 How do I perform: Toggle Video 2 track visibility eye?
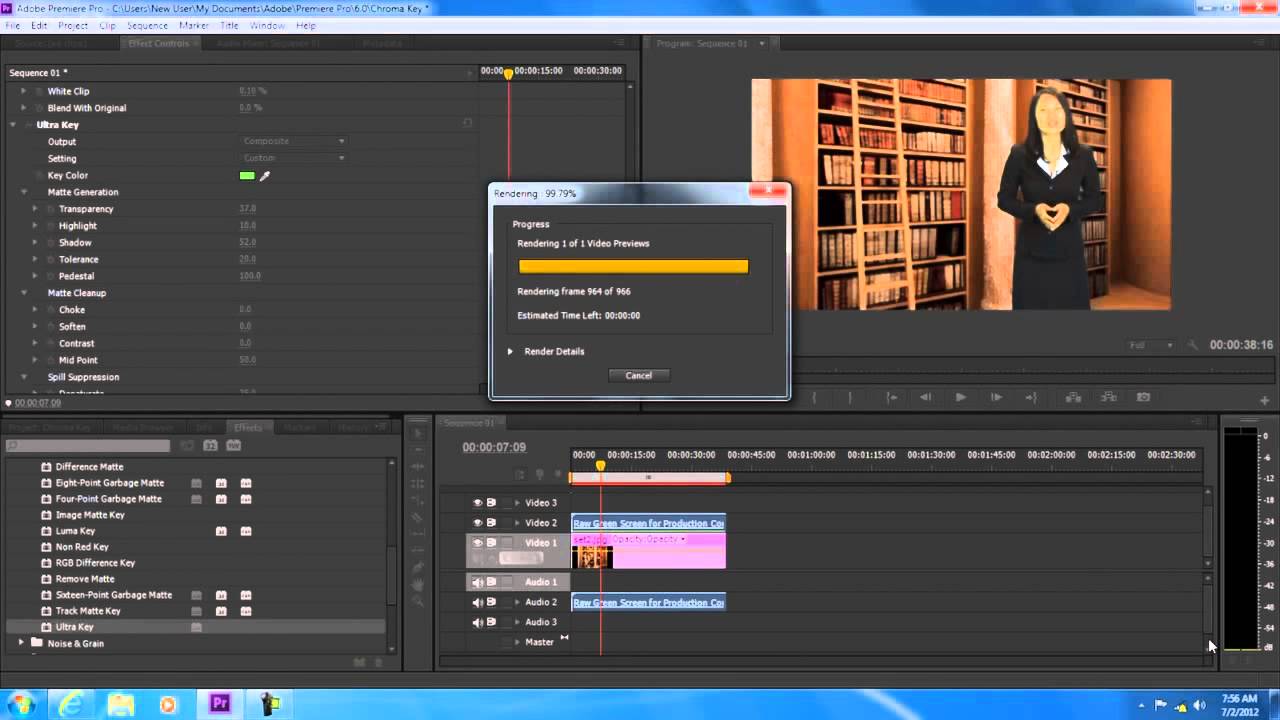(x=478, y=523)
